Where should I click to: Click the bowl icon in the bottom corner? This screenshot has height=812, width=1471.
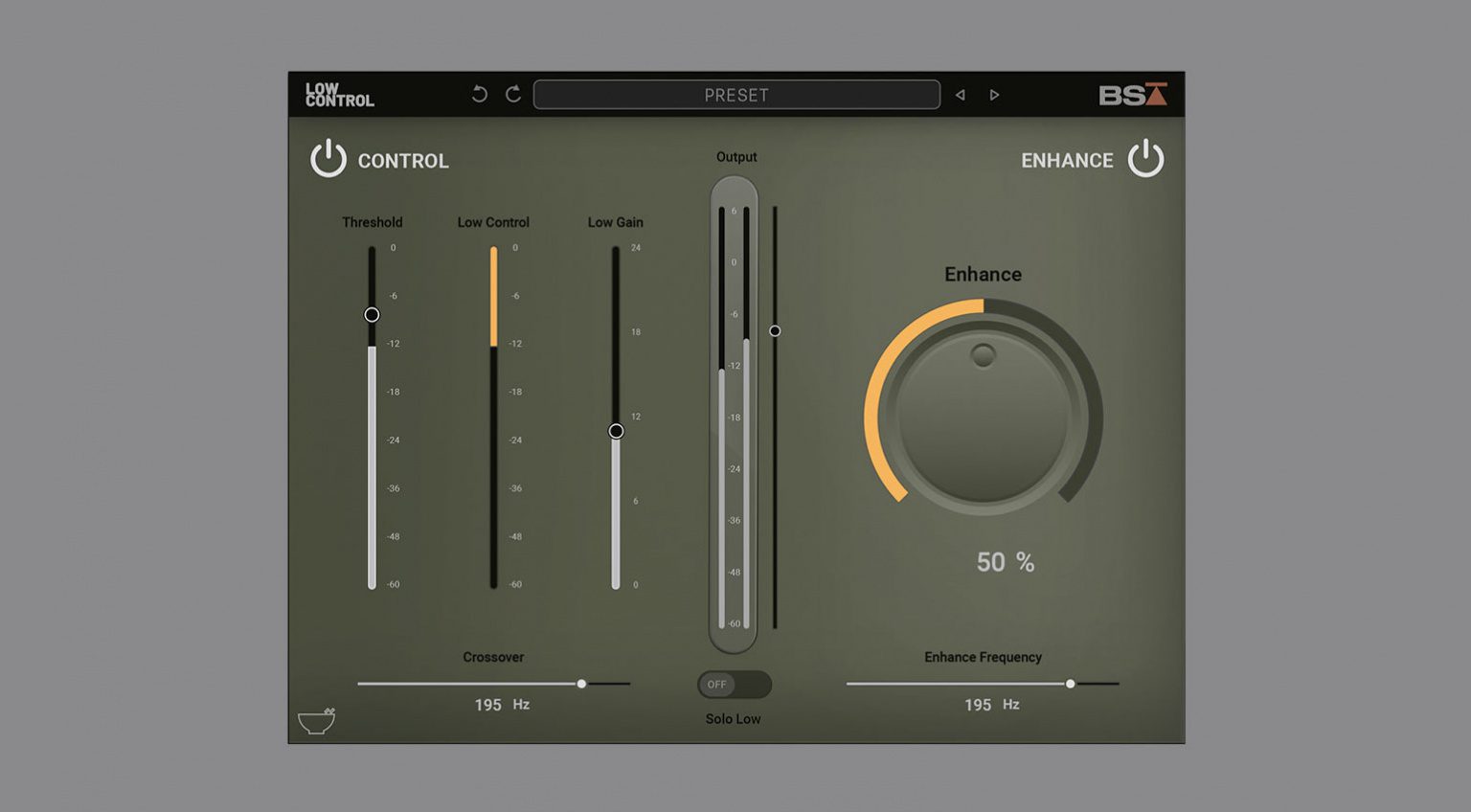(317, 723)
